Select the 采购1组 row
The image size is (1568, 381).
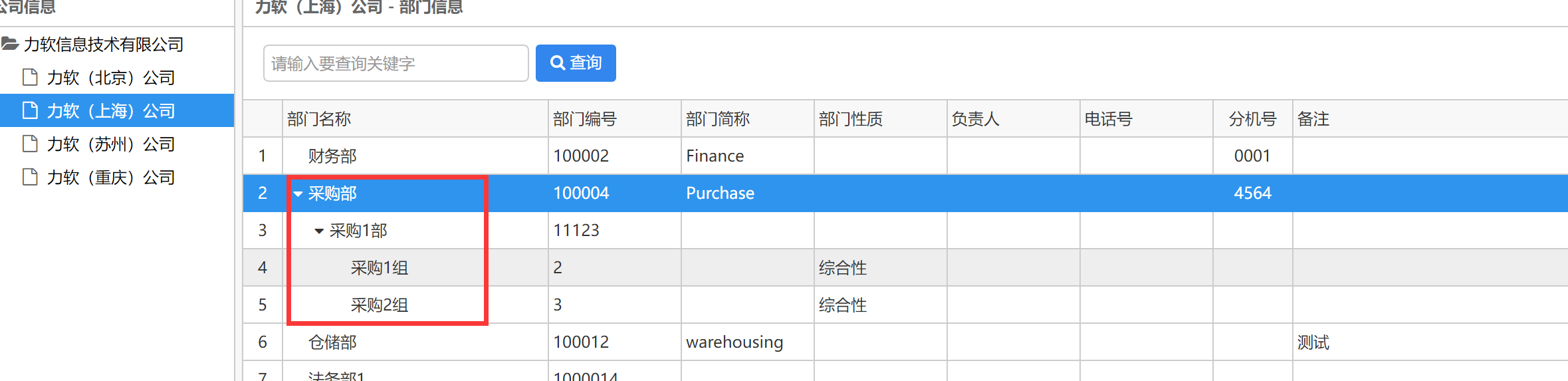tap(380, 268)
